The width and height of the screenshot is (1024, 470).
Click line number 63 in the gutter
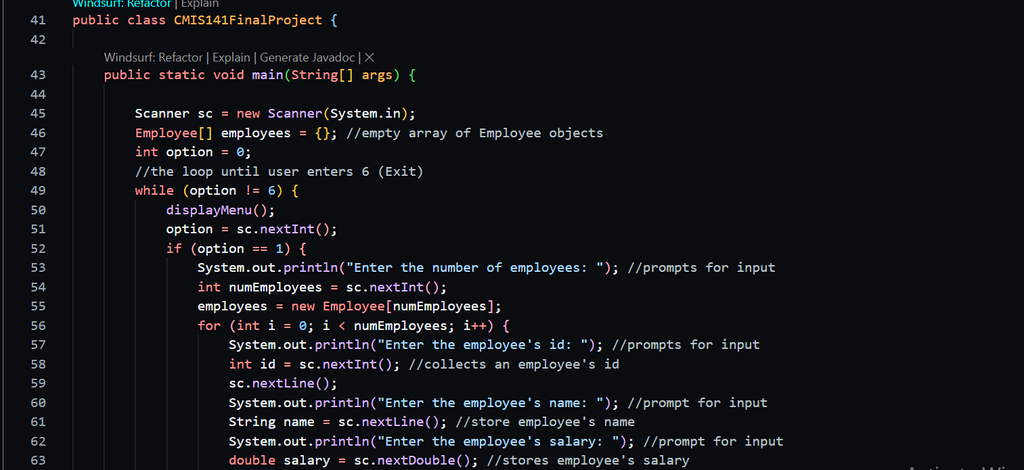[38, 460]
